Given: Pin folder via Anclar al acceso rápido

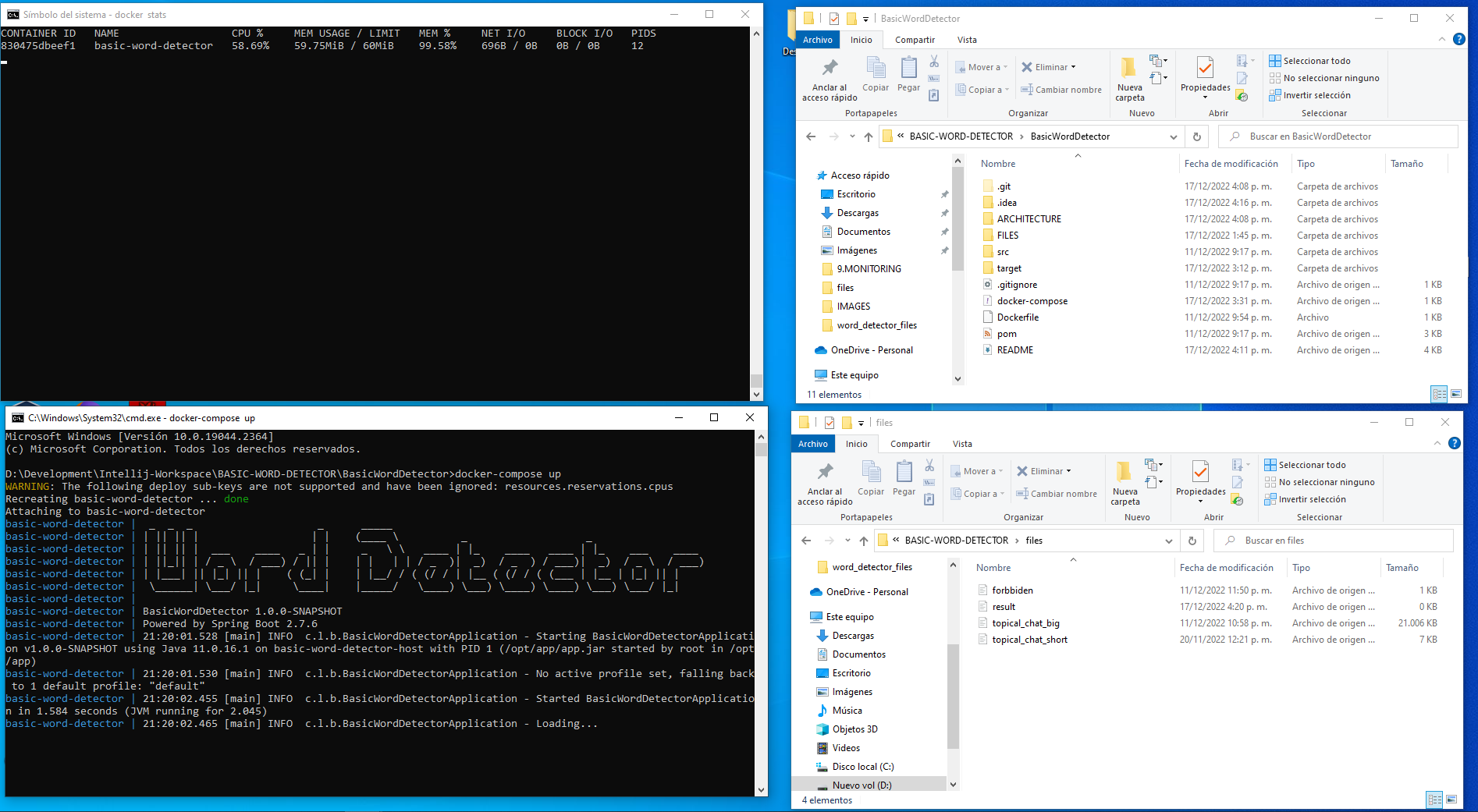Looking at the screenshot, I should 828,78.
